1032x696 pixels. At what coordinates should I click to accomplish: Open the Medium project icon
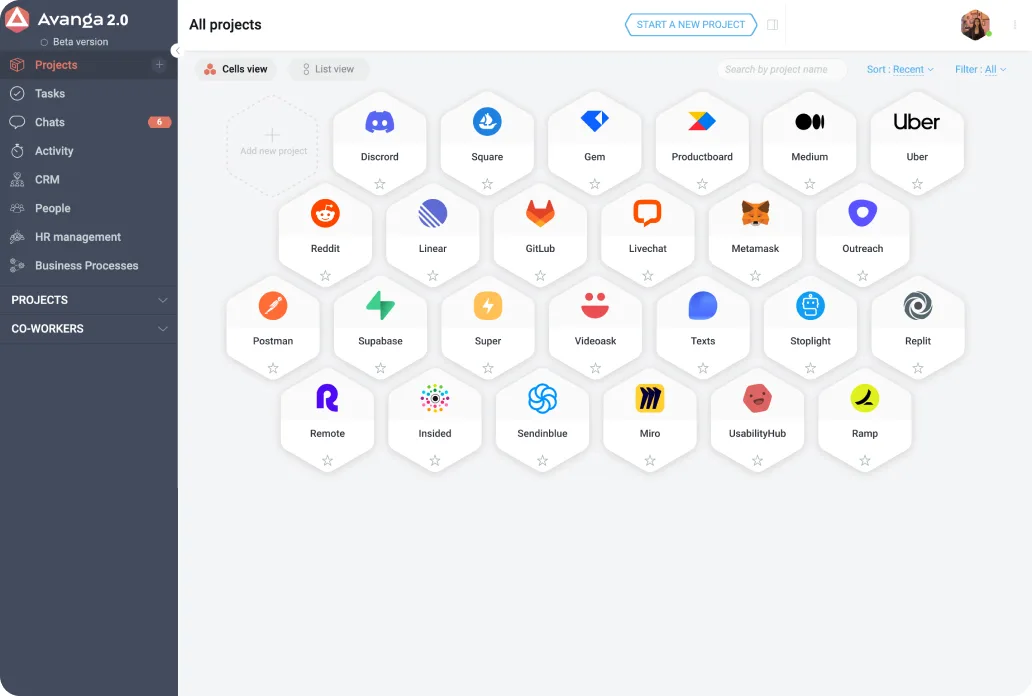[810, 122]
